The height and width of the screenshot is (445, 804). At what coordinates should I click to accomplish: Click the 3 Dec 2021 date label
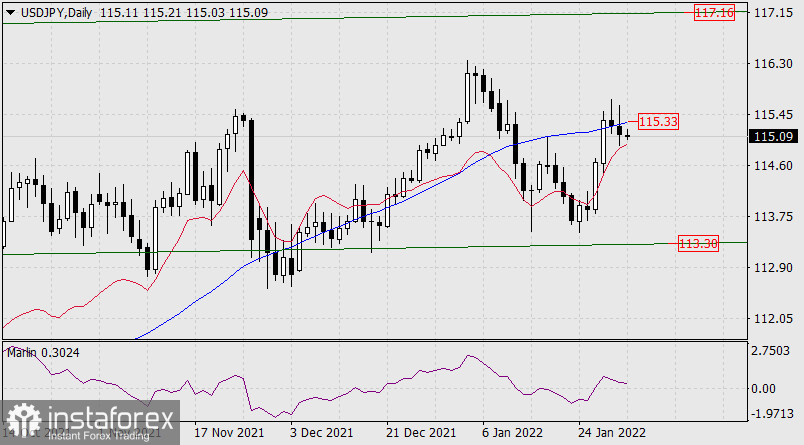point(320,434)
